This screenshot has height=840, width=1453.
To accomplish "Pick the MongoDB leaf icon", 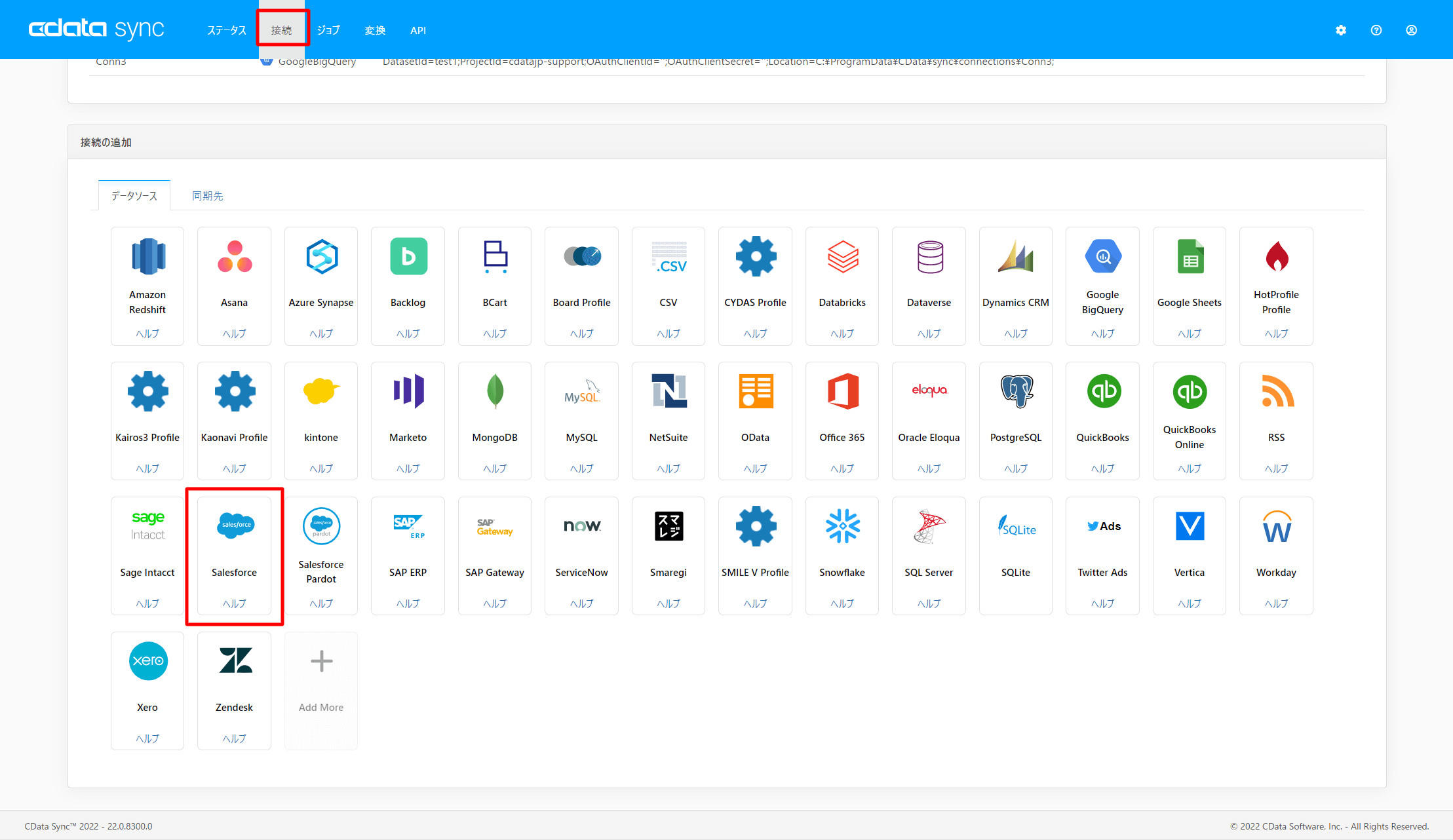I will click(495, 391).
